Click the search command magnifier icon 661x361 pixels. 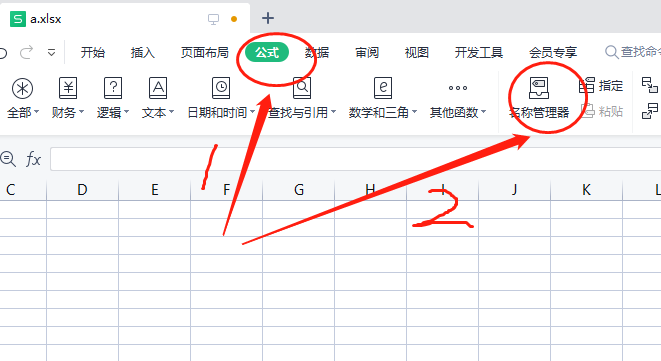[611, 52]
